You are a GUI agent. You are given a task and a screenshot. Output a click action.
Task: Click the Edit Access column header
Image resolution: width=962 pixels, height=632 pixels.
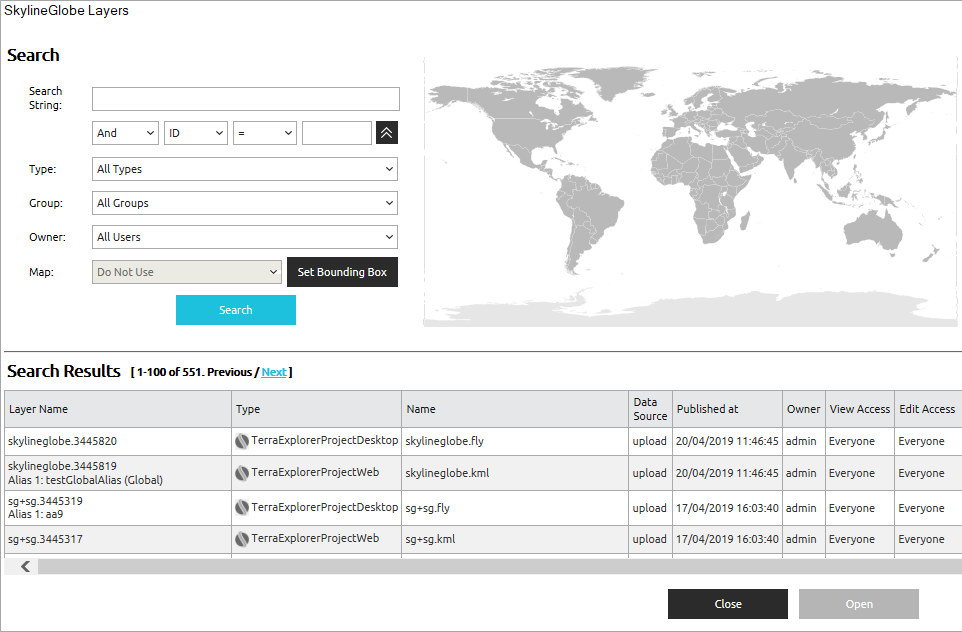point(927,409)
